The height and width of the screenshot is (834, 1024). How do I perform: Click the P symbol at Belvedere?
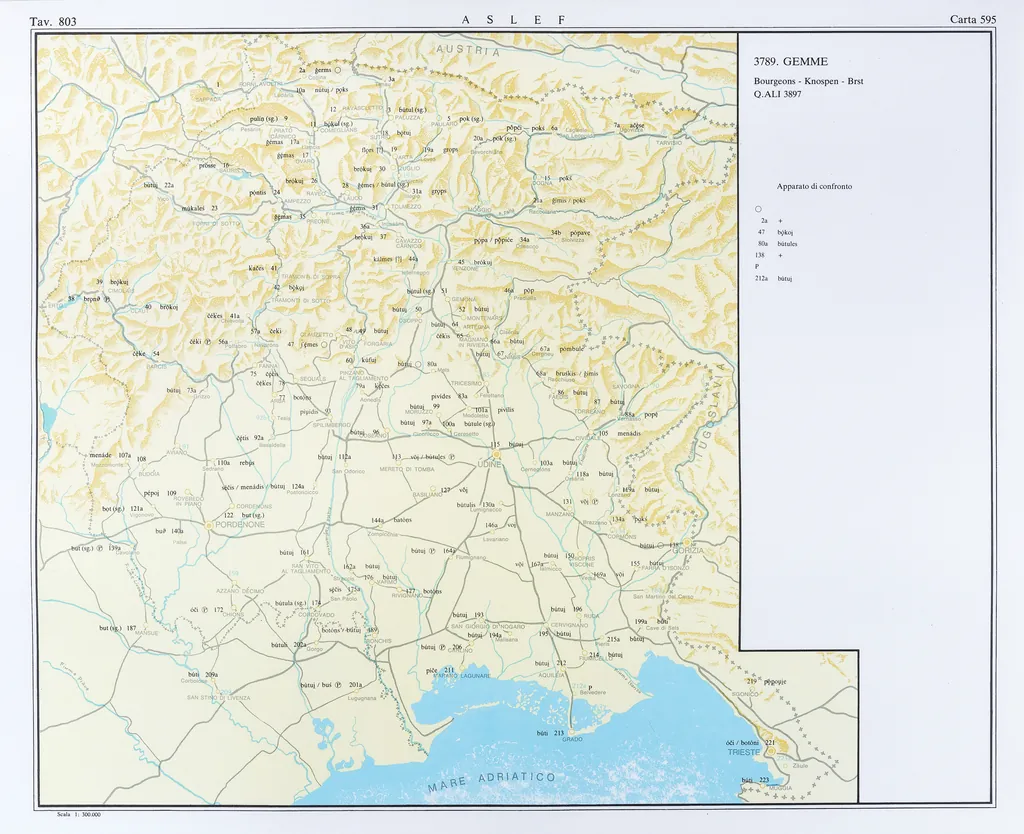(x=592, y=686)
